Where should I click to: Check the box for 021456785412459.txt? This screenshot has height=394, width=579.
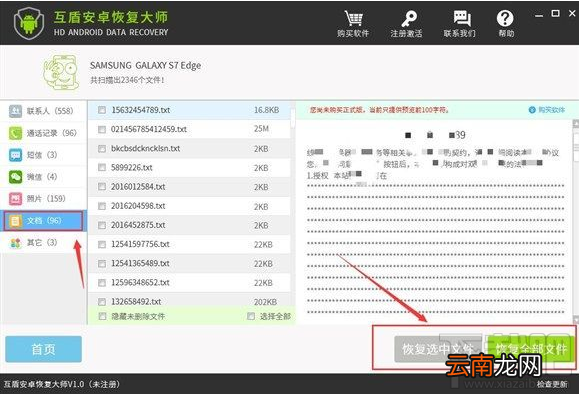pyautogui.click(x=102, y=129)
